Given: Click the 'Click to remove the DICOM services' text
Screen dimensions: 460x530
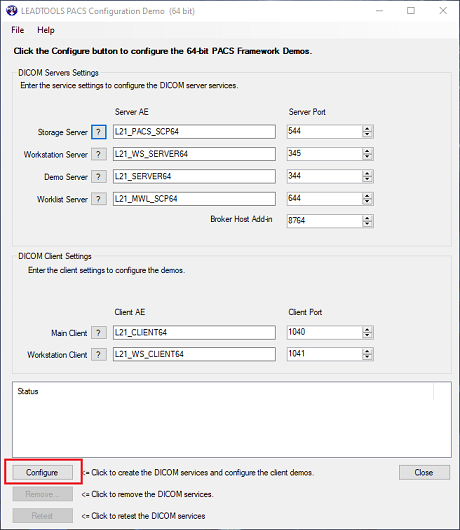Looking at the screenshot, I should [152, 494].
